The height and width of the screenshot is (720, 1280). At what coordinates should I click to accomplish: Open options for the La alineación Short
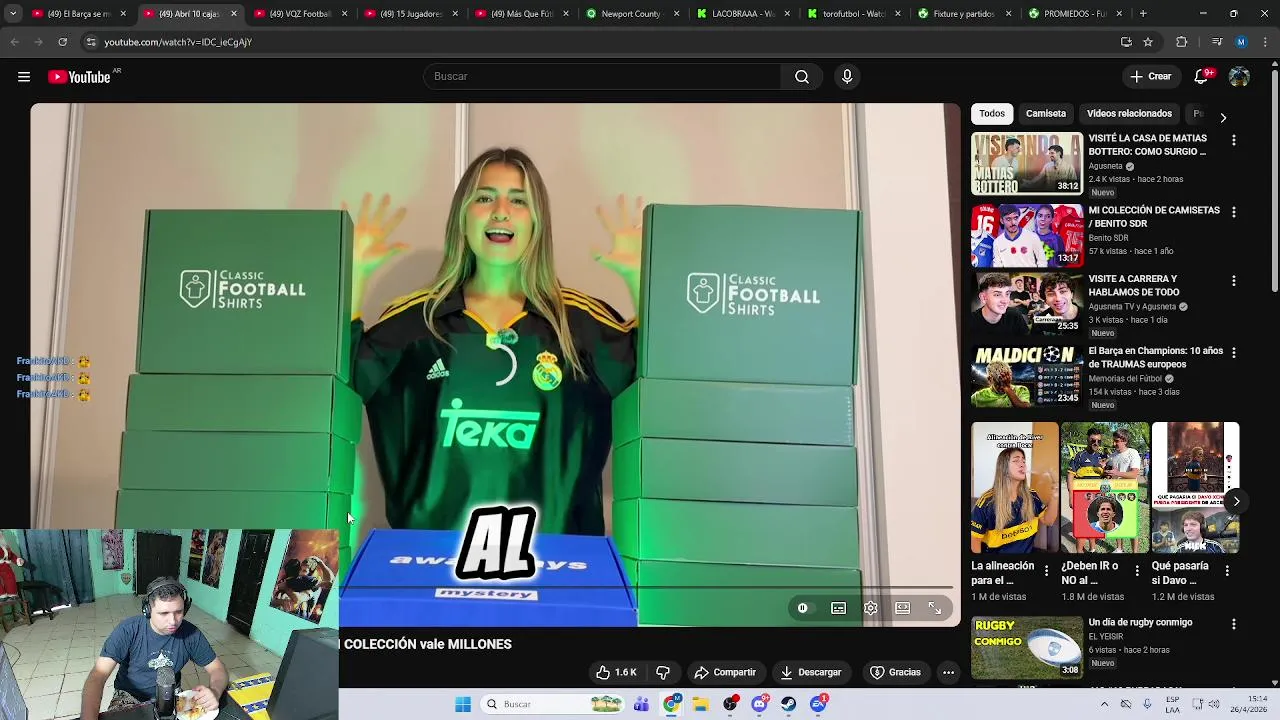tap(1046, 570)
